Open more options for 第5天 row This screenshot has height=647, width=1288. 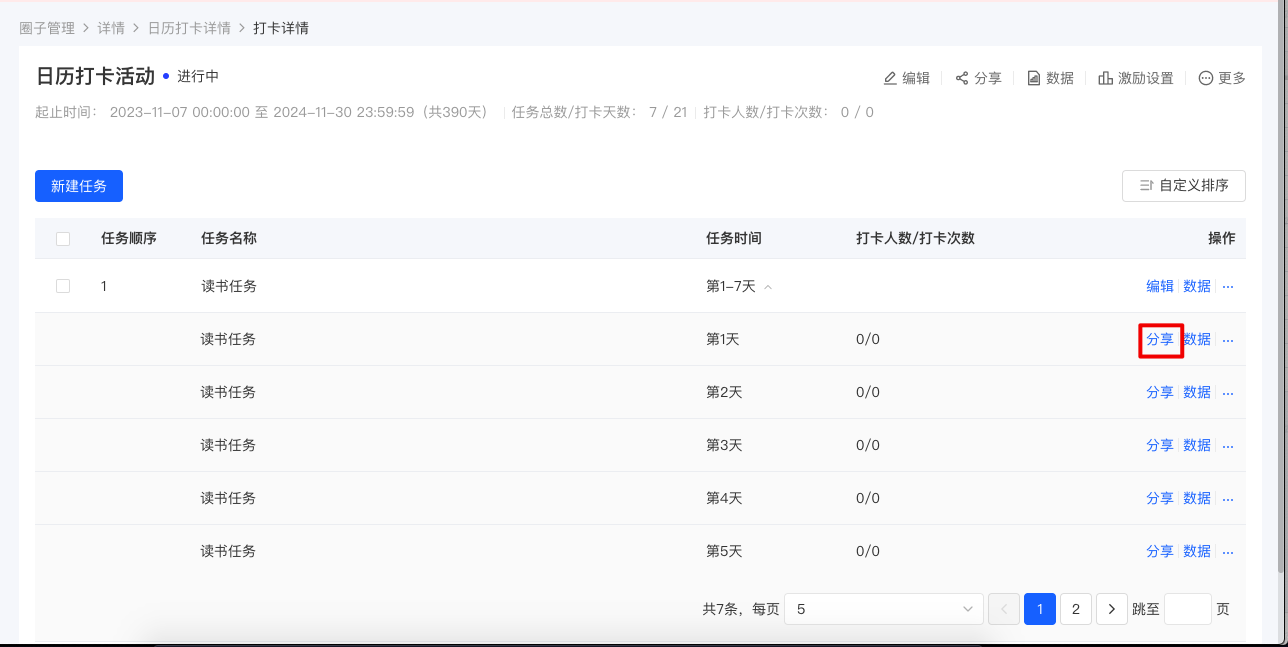pos(1228,552)
